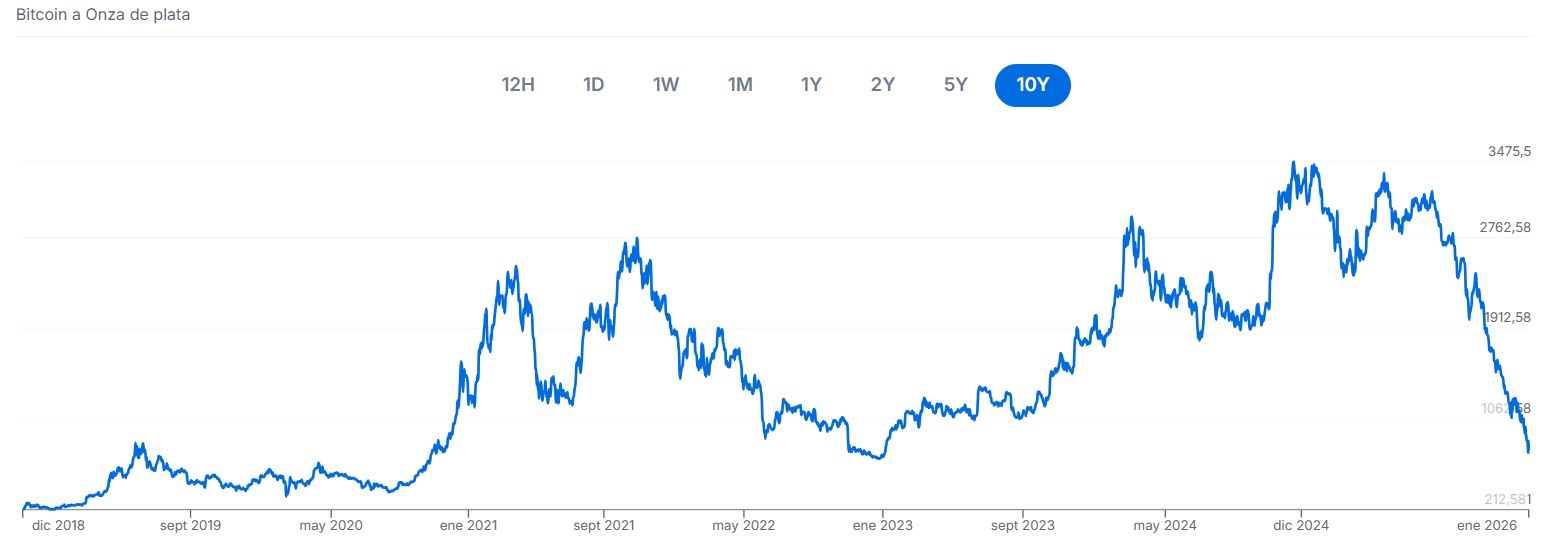Viewport: 1547px width, 543px height.
Task: Choose the 5Y time range
Action: click(x=956, y=85)
